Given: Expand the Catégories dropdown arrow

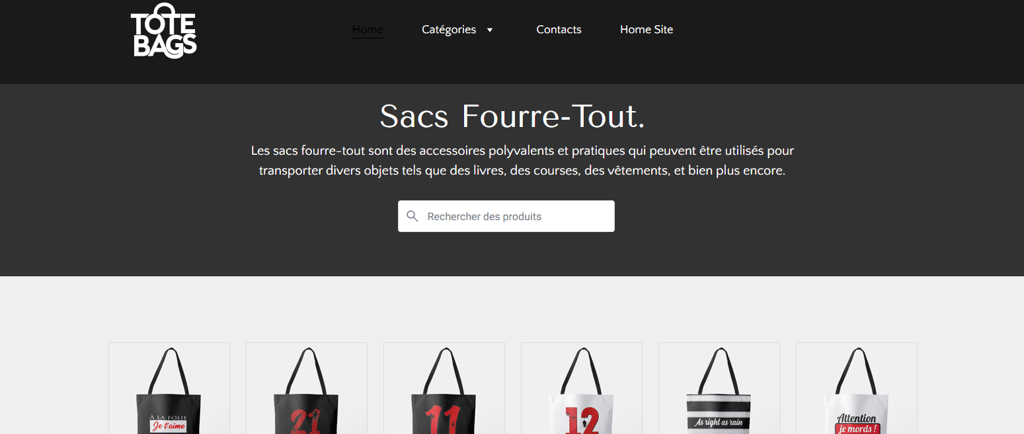Looking at the screenshot, I should click(x=490, y=30).
